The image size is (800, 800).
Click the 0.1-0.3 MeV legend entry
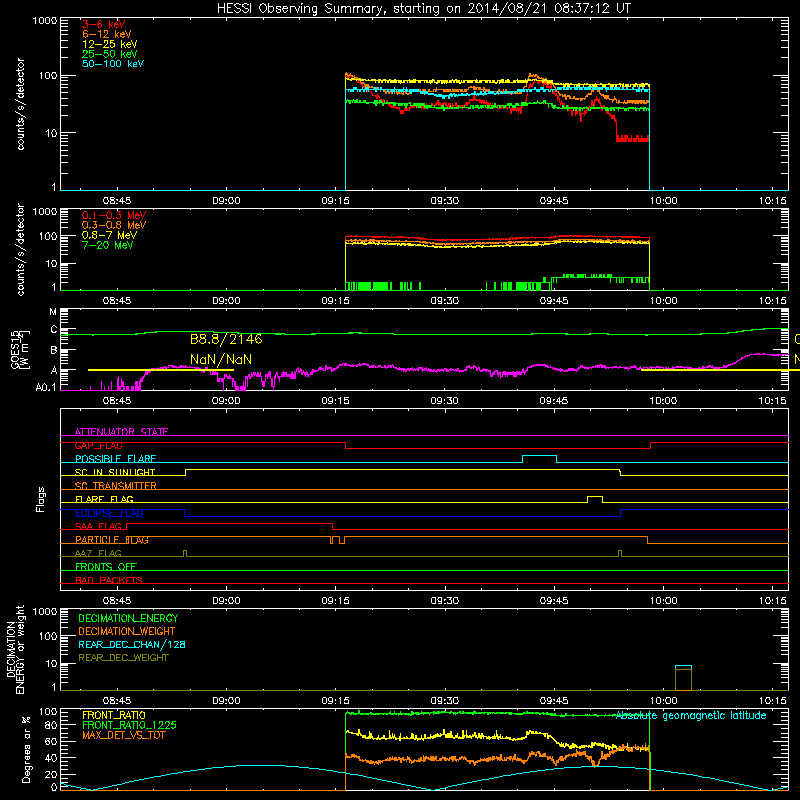coord(114,215)
